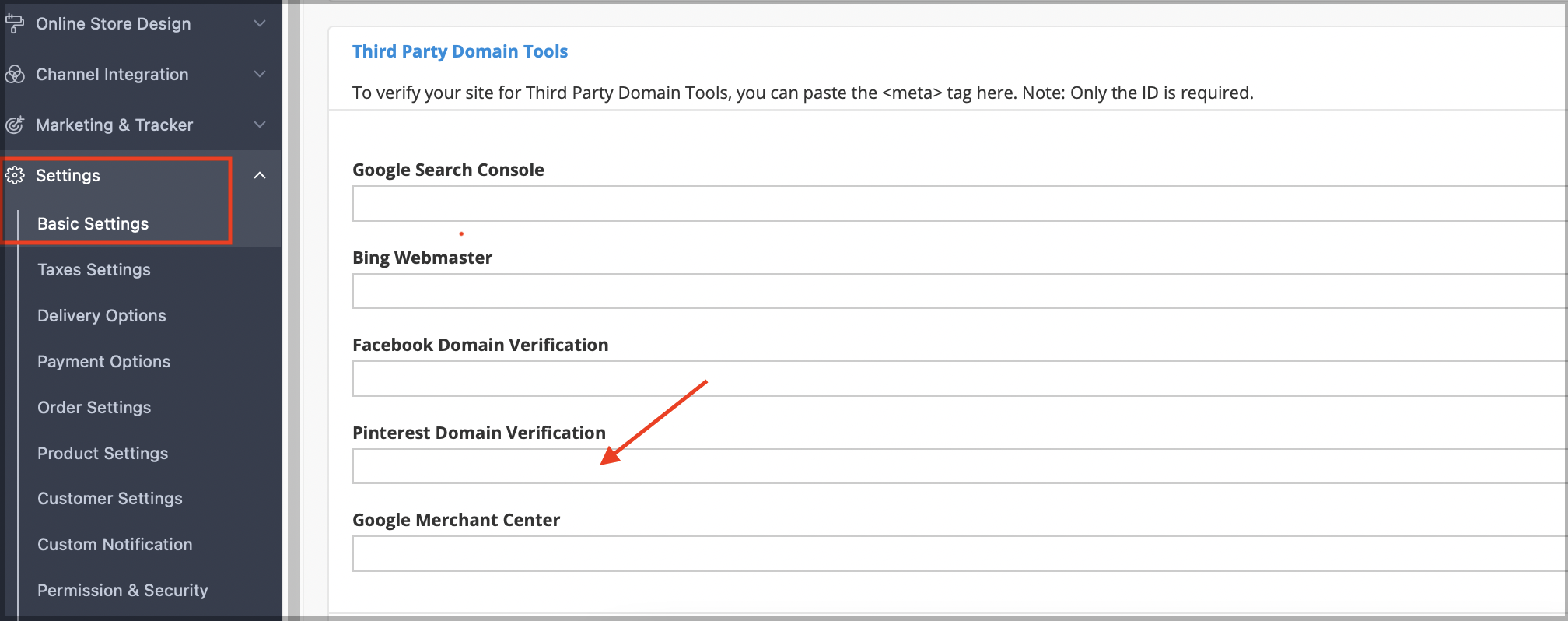Focus the Pinterest Domain Verification field
Viewport: 1568px width, 621px height.
click(960, 466)
